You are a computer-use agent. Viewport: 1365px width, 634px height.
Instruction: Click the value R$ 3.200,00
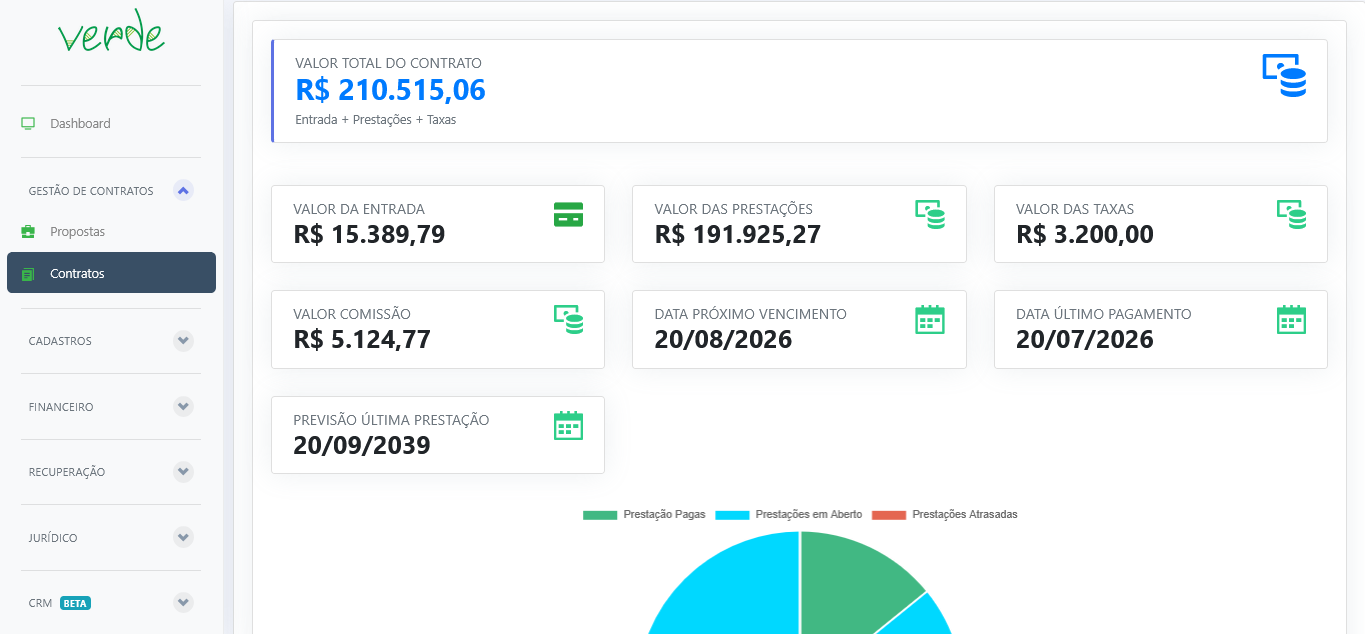[1085, 235]
